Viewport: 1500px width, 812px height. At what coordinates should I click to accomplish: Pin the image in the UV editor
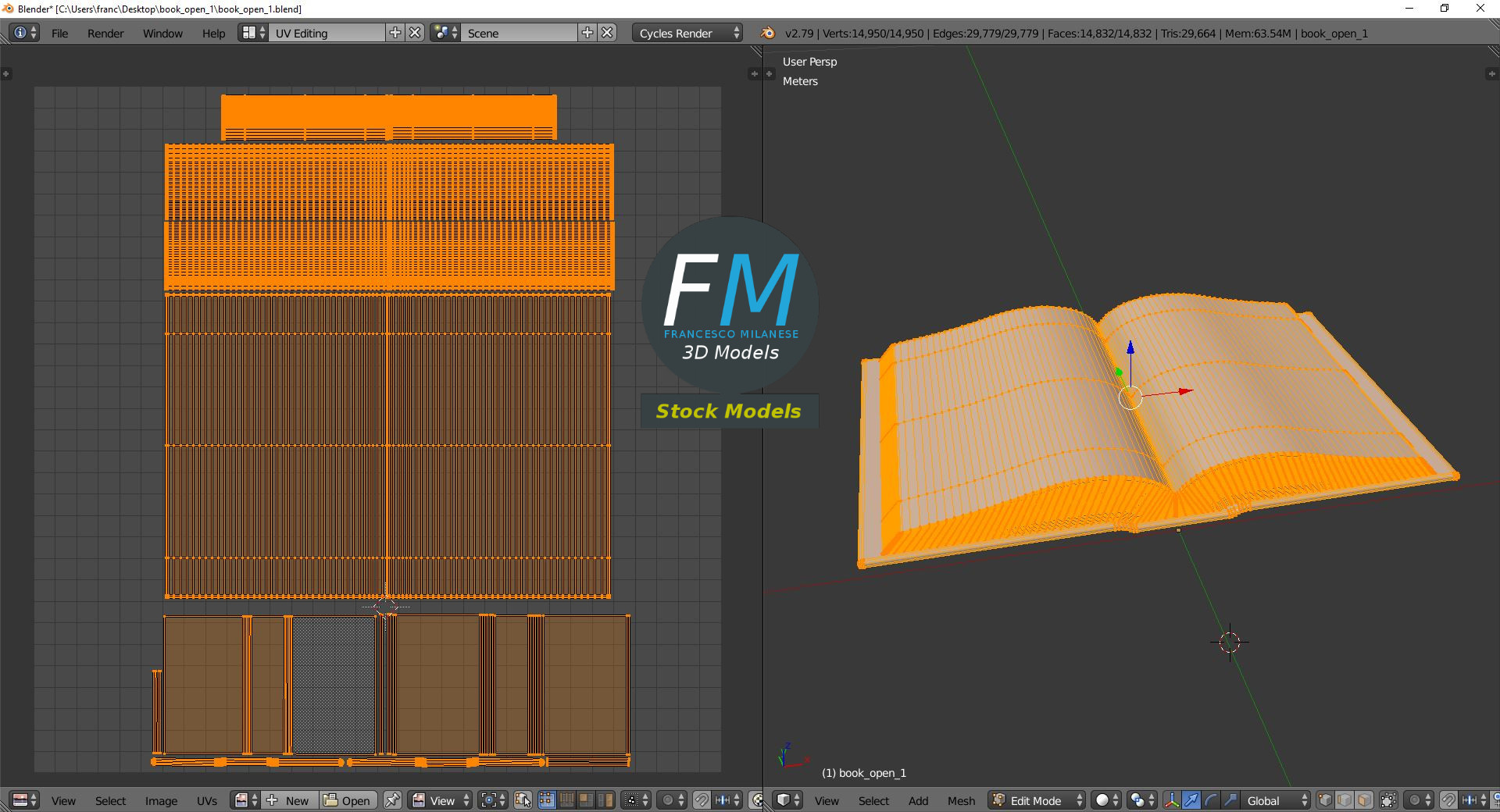click(x=392, y=800)
